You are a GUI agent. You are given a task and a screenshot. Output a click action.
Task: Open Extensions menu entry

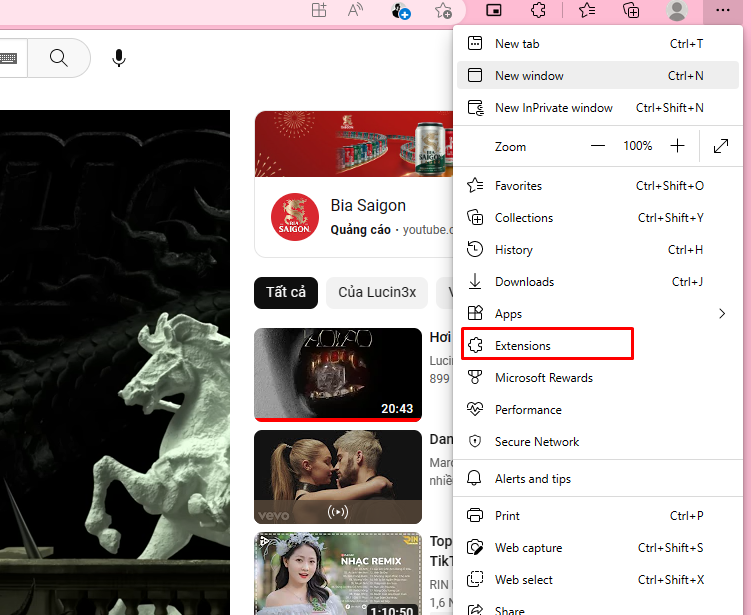coord(598,345)
